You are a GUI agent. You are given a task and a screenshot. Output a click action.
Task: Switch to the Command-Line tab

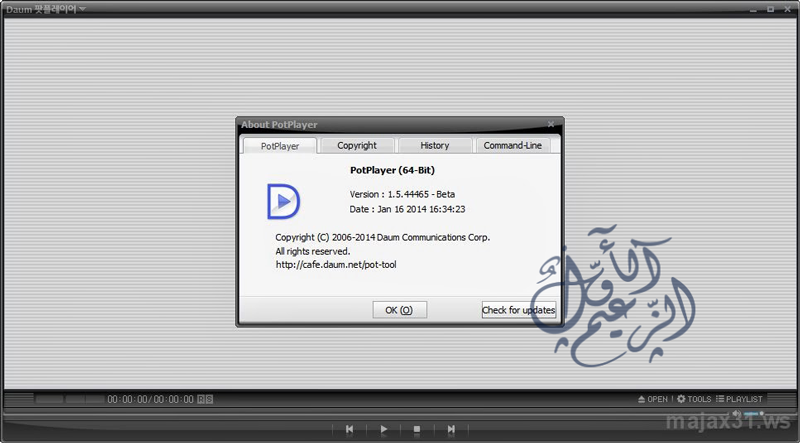[x=512, y=145]
